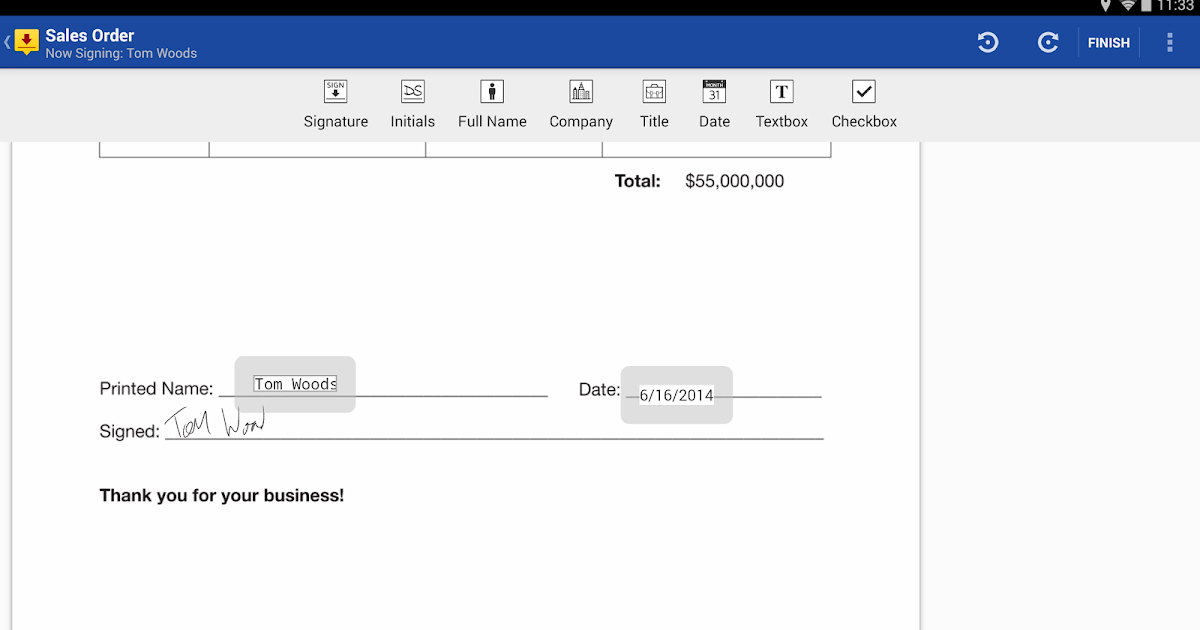Image resolution: width=1200 pixels, height=630 pixels.
Task: Tap the $55,000,000 total value
Action: tap(735, 181)
